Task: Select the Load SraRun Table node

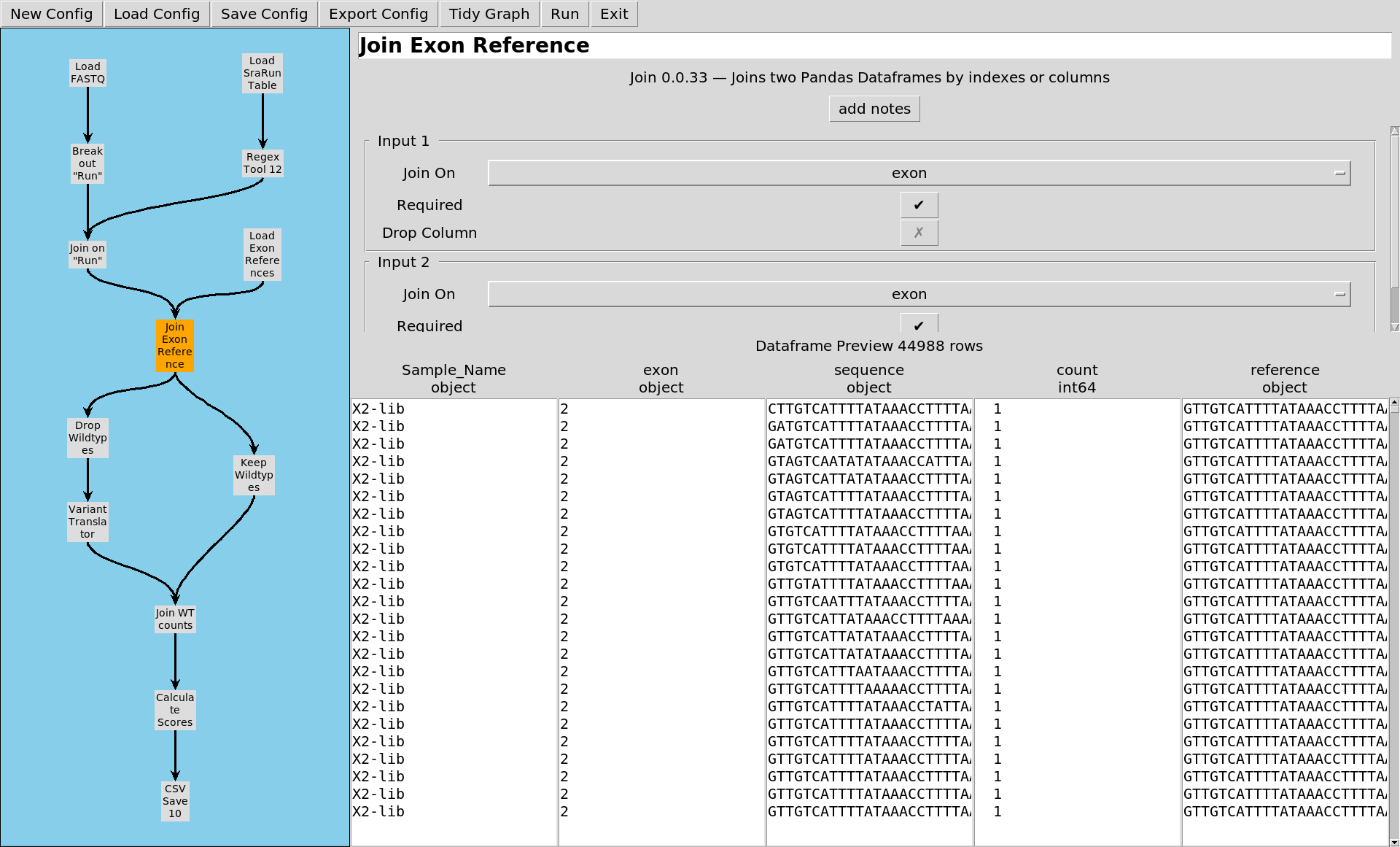Action: click(262, 73)
